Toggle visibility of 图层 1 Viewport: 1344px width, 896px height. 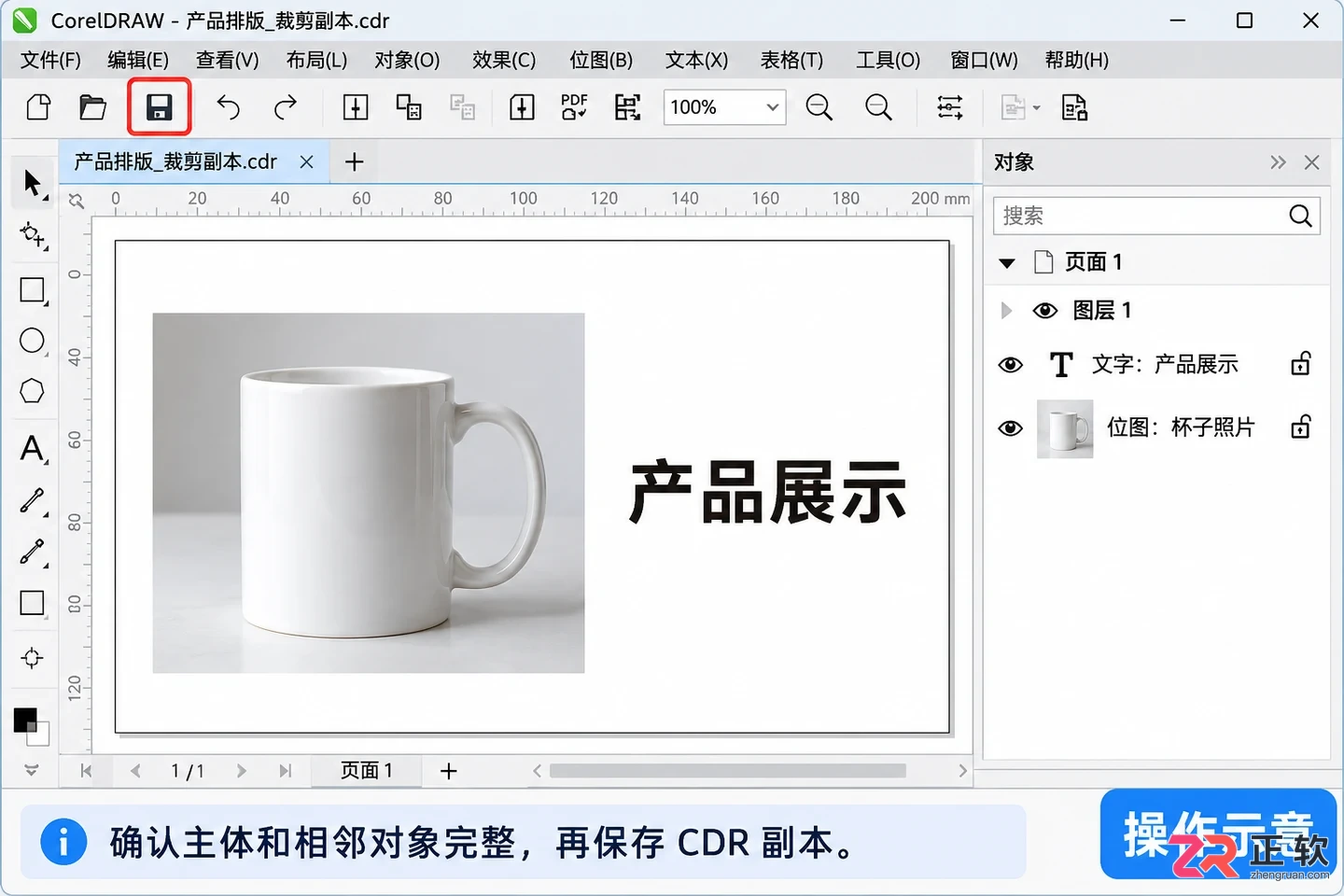point(1045,311)
